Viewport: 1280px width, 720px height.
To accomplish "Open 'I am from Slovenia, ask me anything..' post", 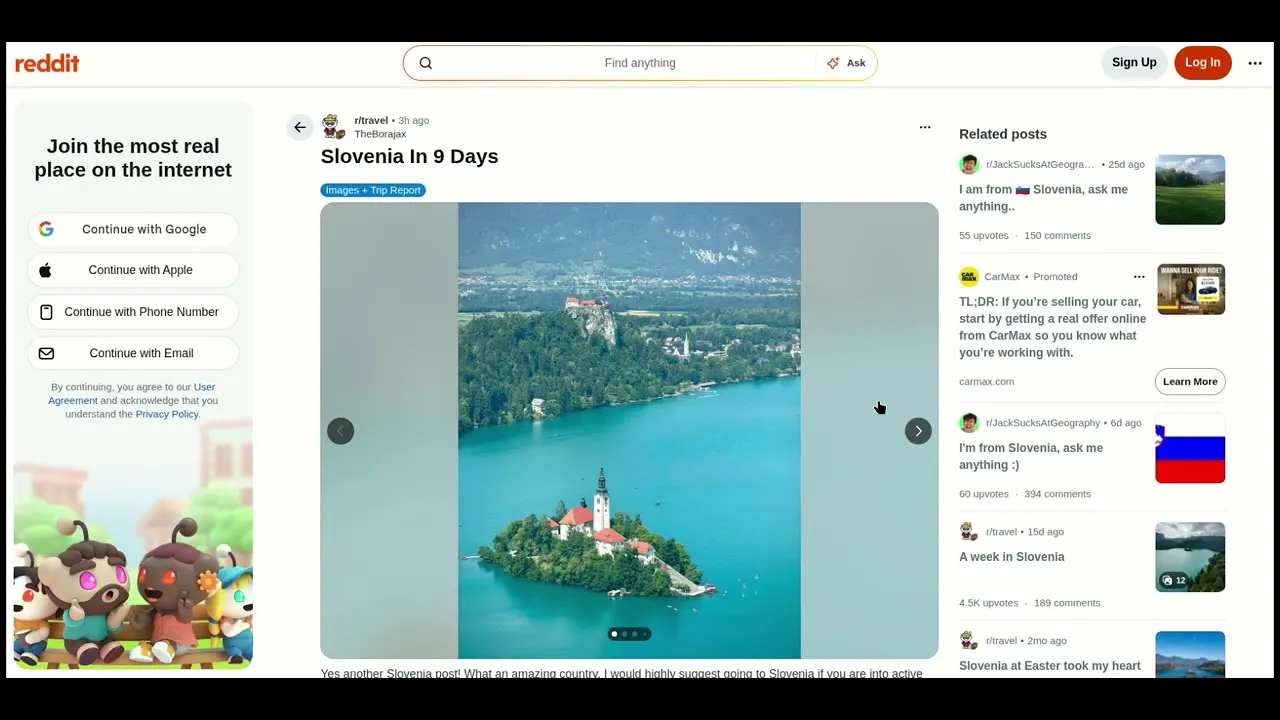I will coord(1043,198).
